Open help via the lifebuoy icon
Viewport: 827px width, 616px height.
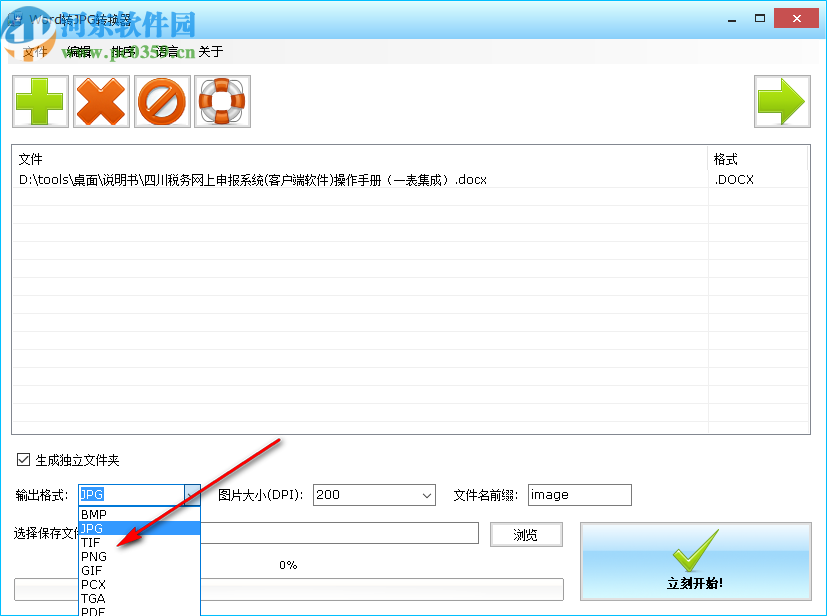[x=222, y=101]
